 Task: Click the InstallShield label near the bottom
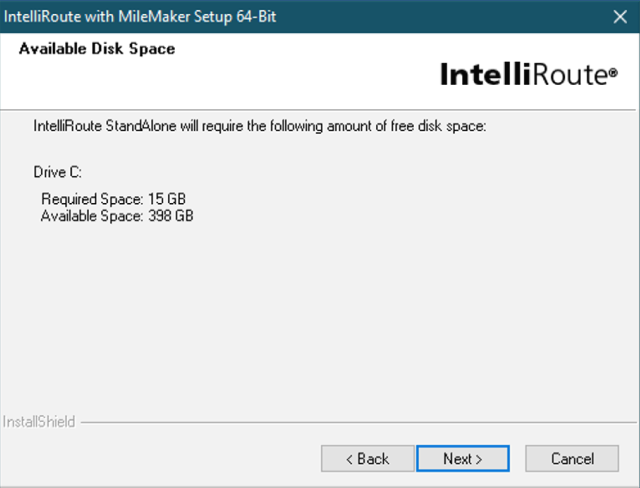pos(39,421)
